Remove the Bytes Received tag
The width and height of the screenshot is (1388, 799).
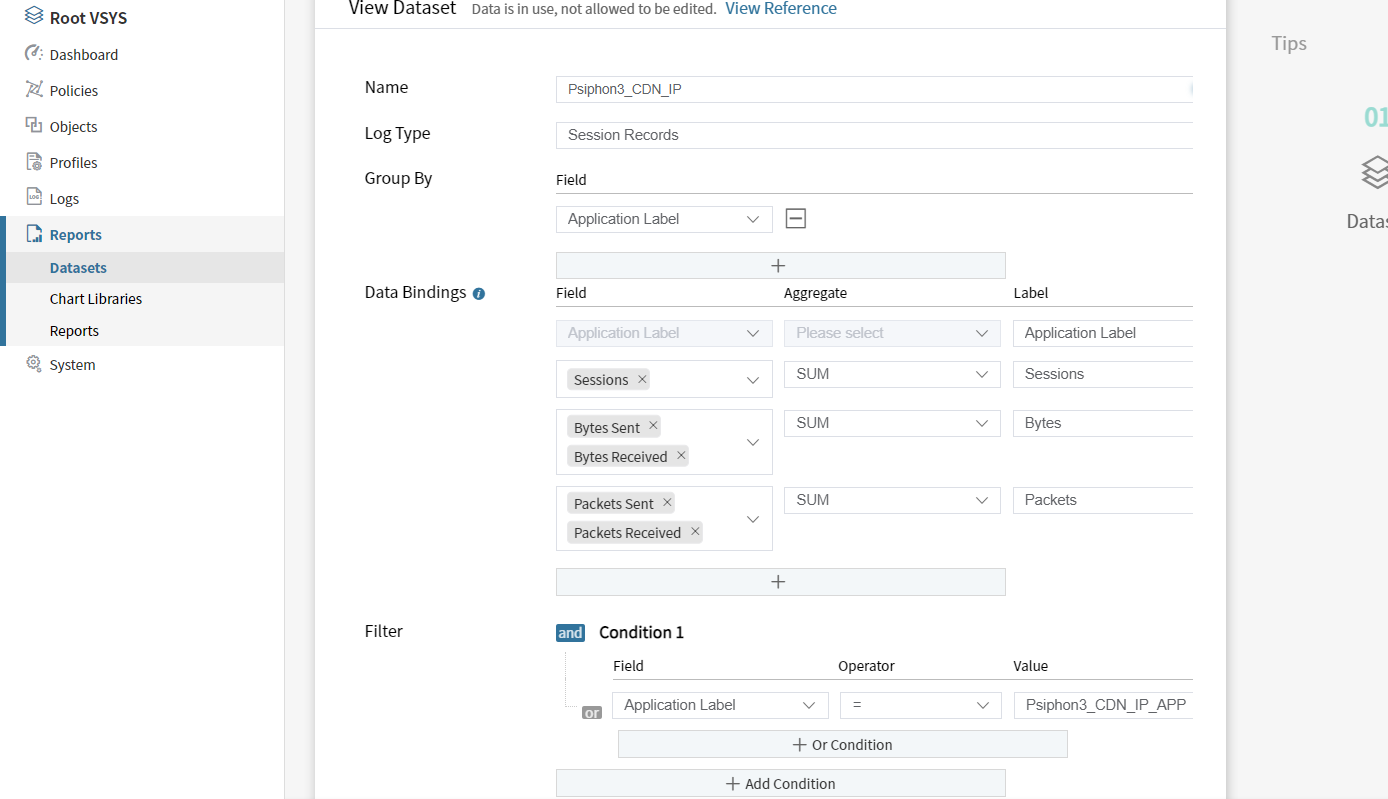[681, 456]
